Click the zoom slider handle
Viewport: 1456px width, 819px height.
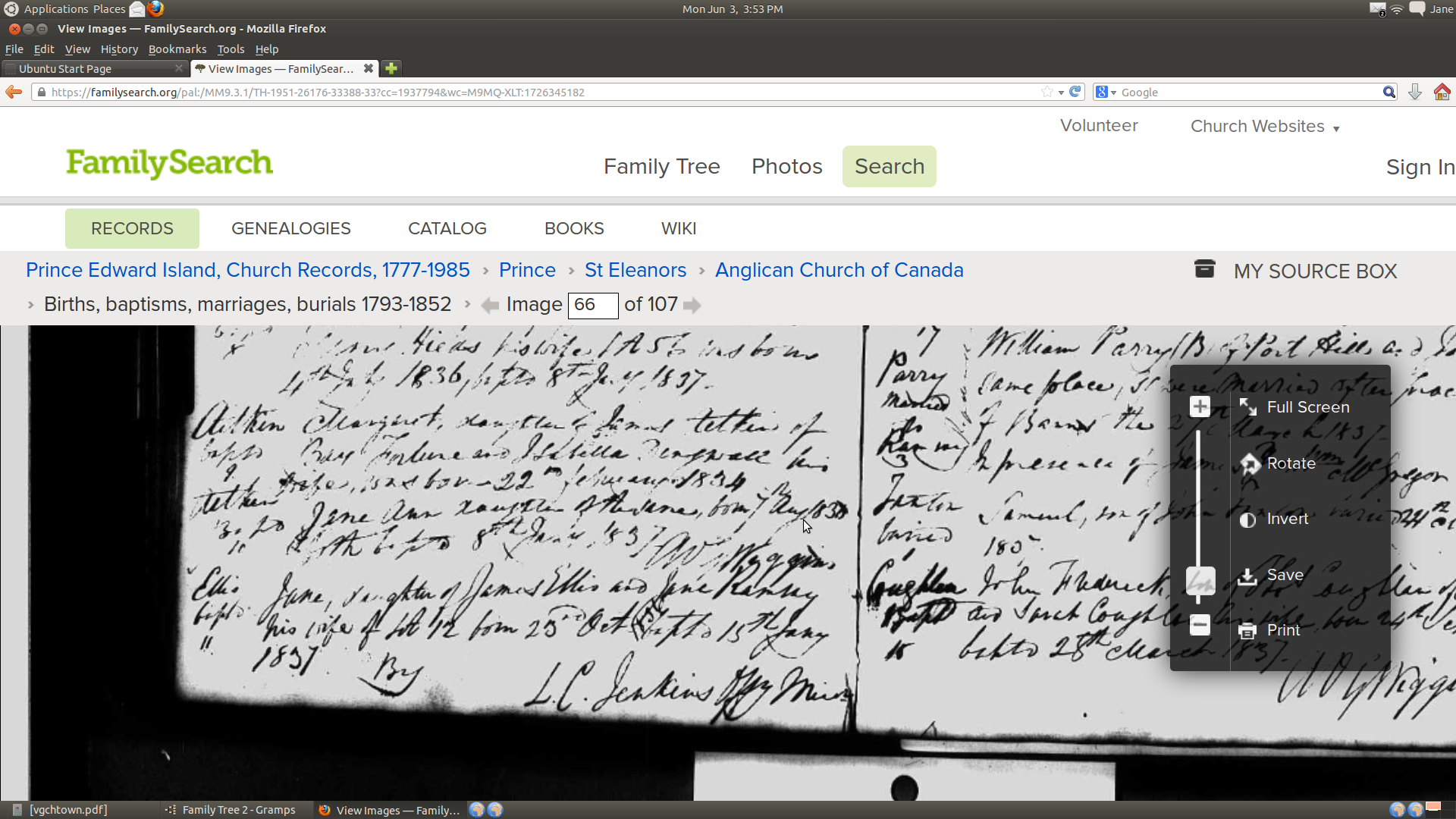pos(1200,582)
